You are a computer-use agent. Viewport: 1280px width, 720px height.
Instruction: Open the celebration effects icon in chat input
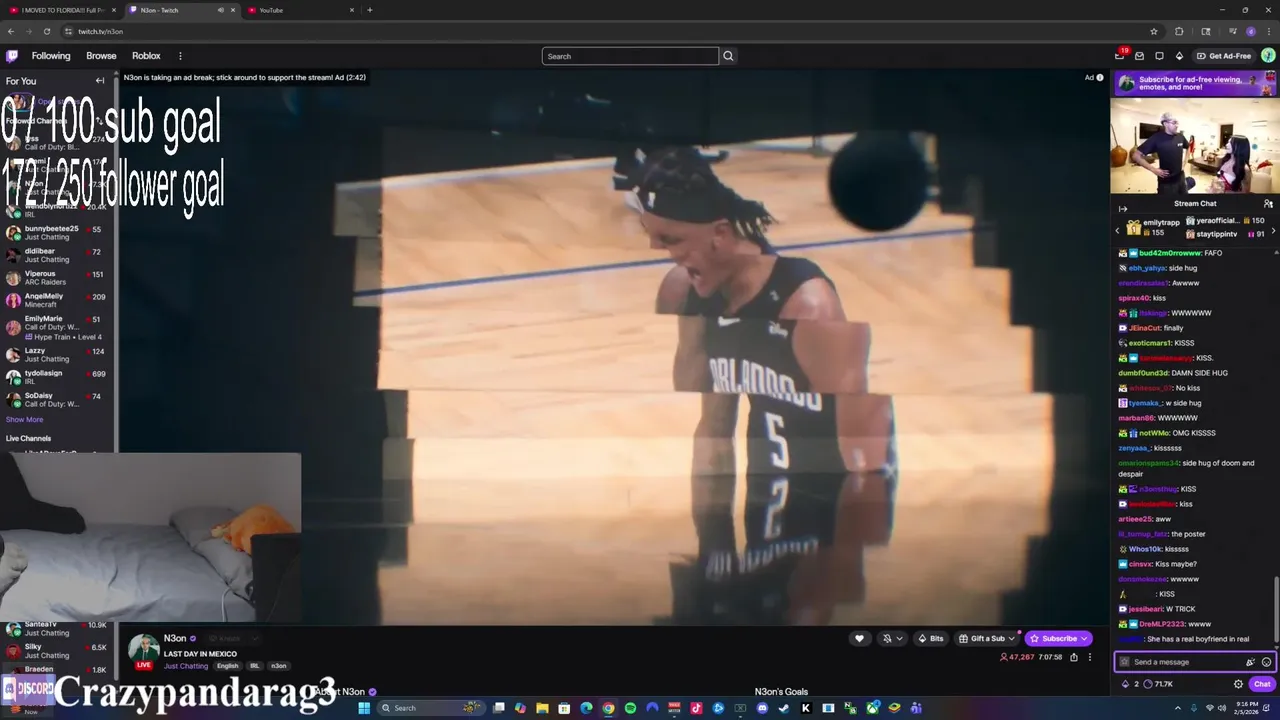pyautogui.click(x=1250, y=662)
